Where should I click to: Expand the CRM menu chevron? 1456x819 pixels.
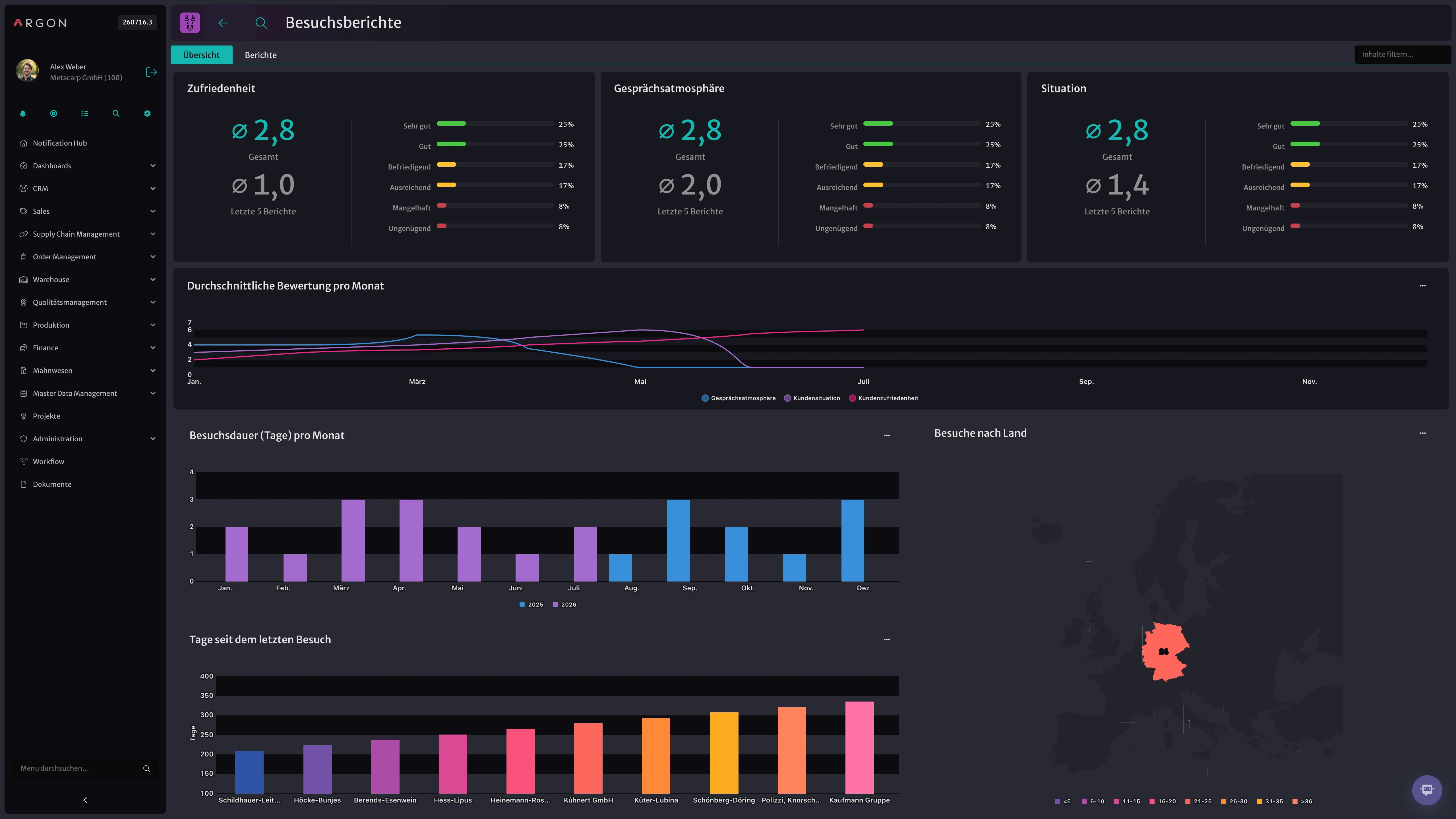tap(153, 188)
